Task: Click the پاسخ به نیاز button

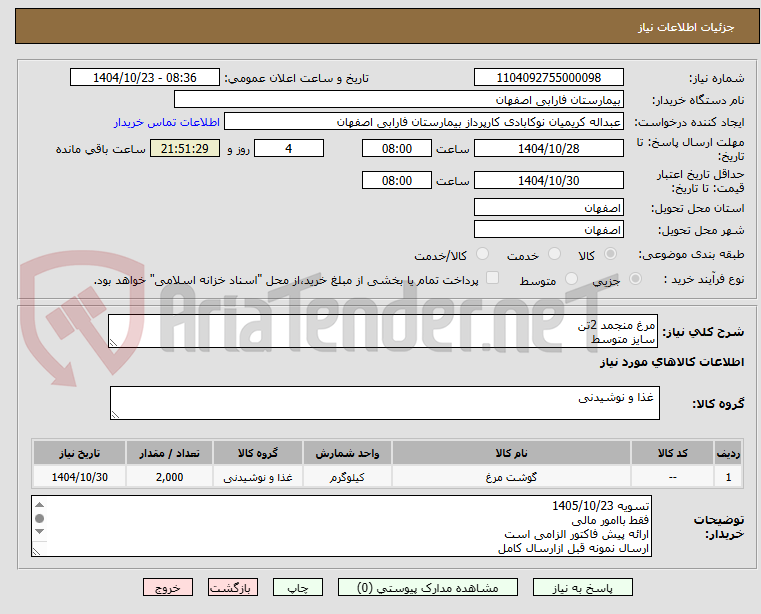Action: 582,587
